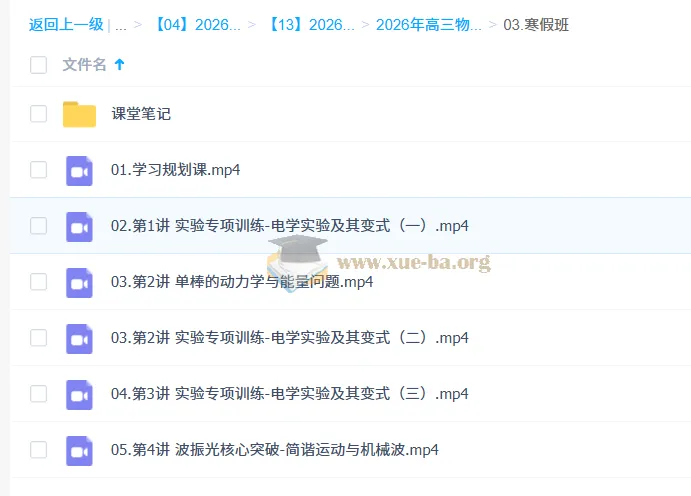Go back via 返回上一级 link
Viewport: 691px width, 496px height.
(x=65, y=25)
